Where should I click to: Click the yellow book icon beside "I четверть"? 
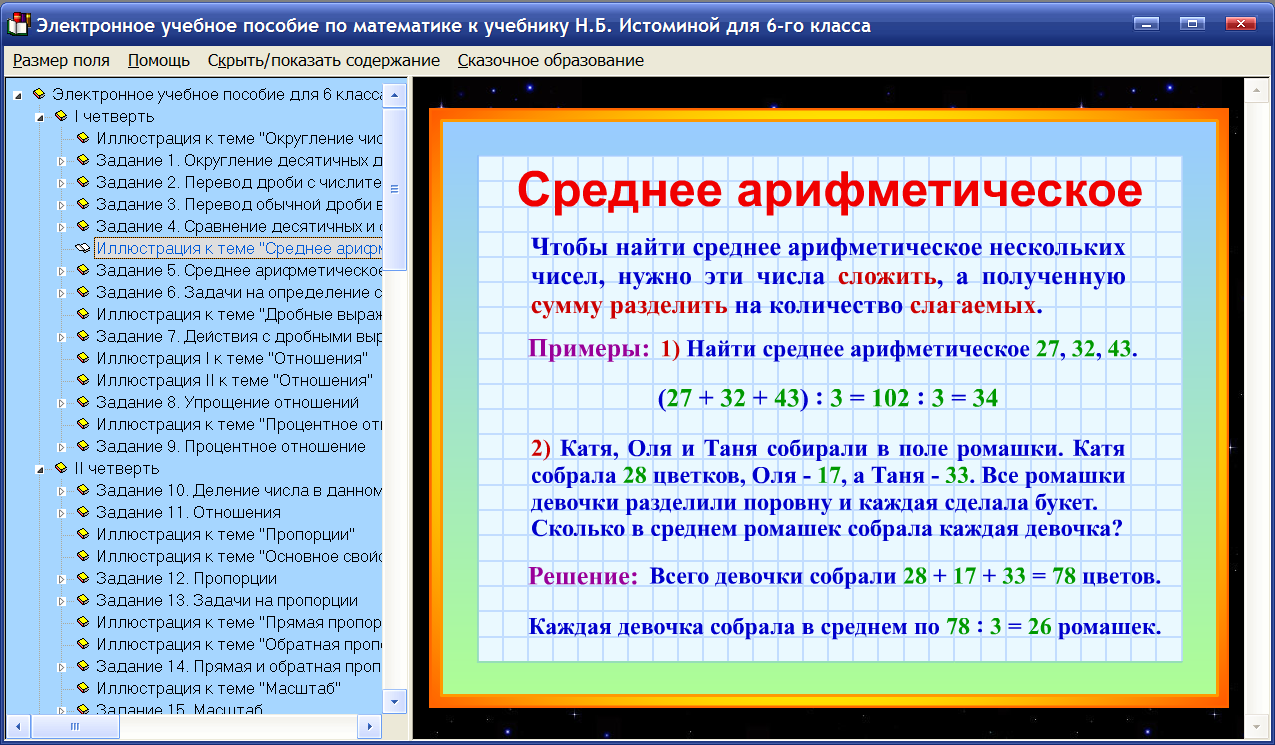60,115
